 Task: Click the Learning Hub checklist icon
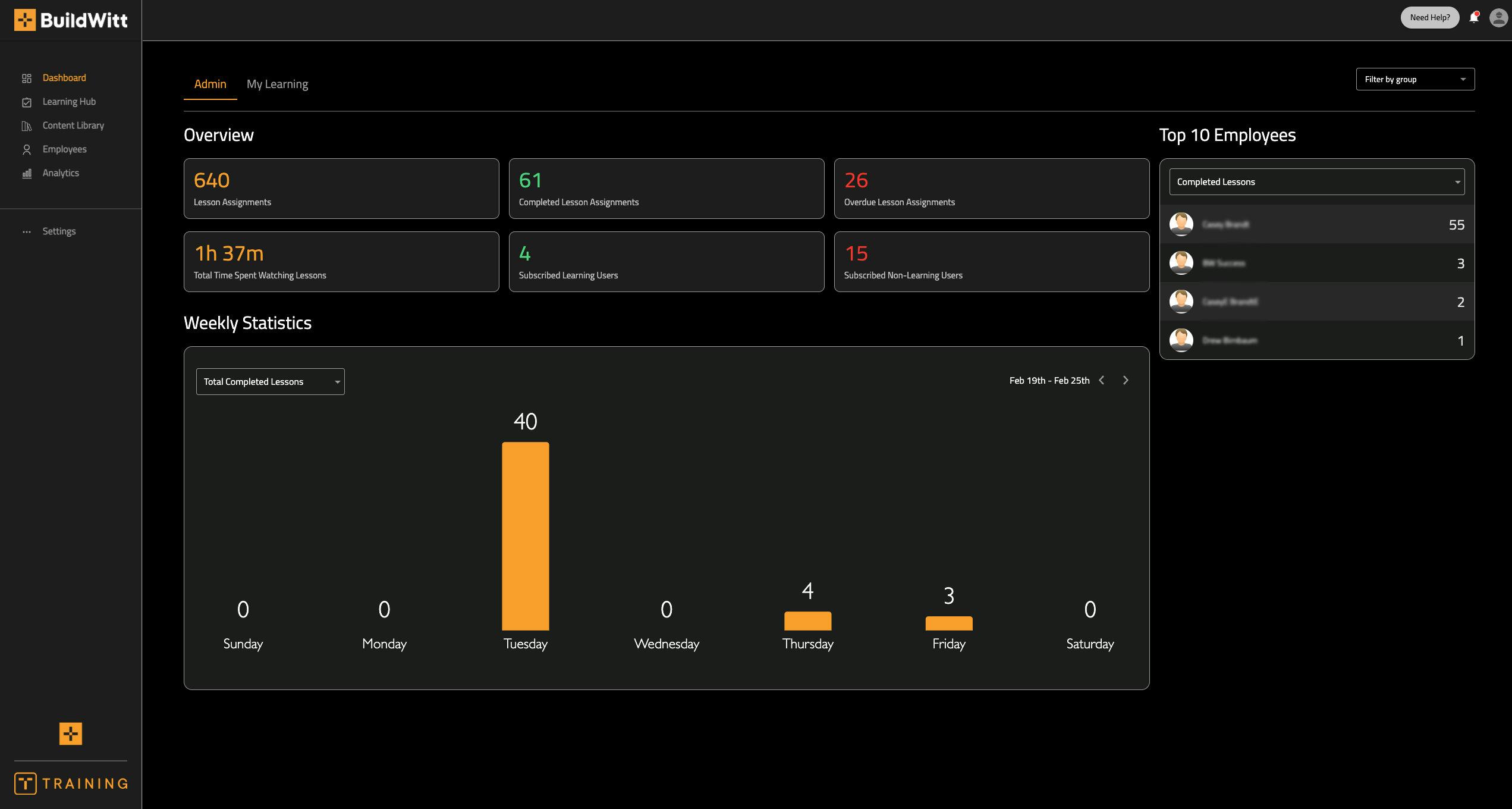pos(26,102)
